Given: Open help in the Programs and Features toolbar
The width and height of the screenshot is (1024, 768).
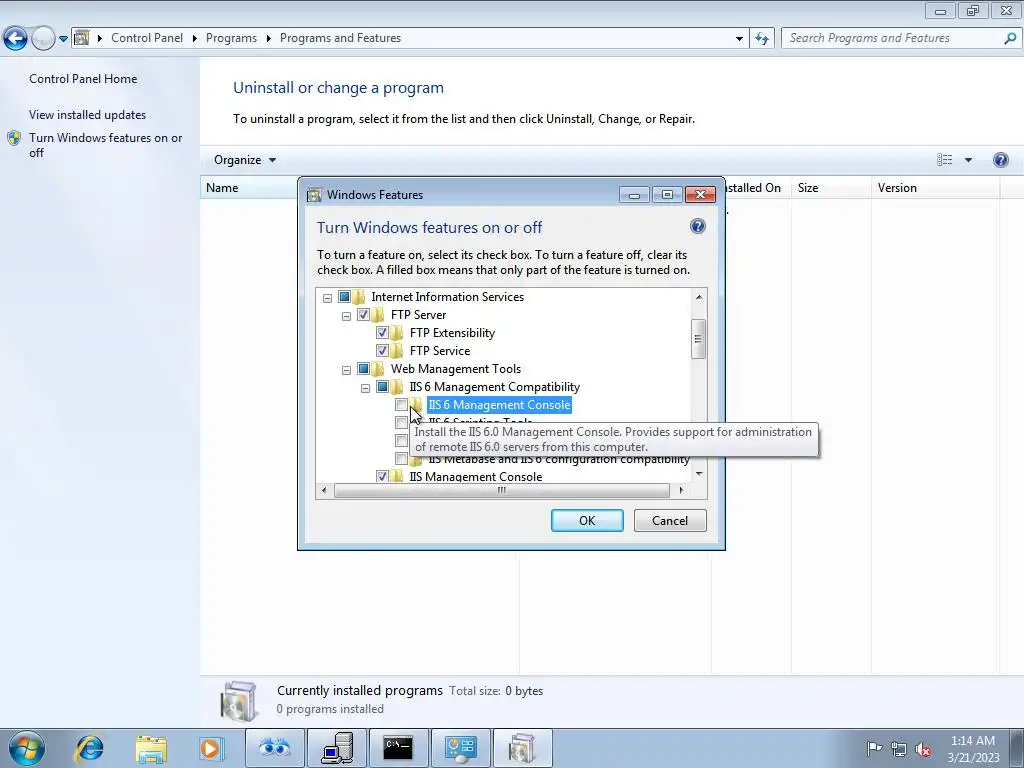Looking at the screenshot, I should point(1000,160).
